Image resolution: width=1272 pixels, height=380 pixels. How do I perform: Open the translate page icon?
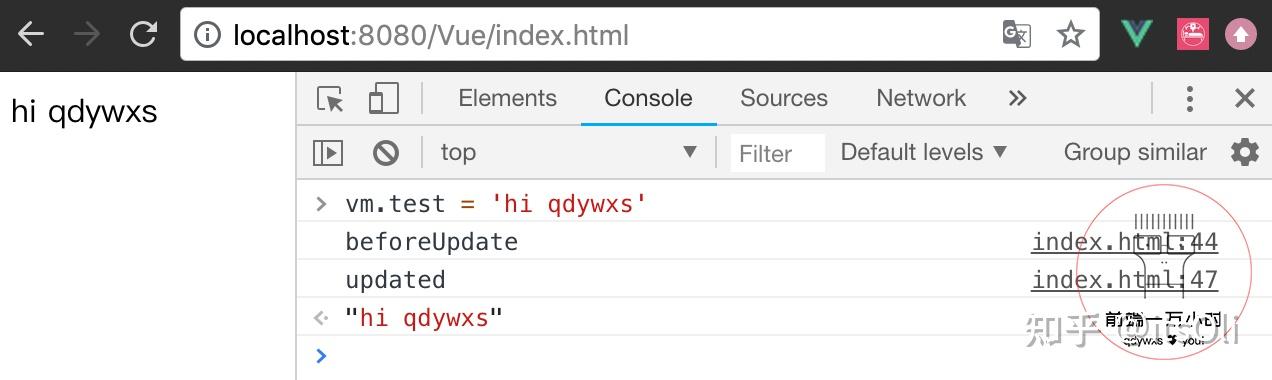(x=1016, y=35)
